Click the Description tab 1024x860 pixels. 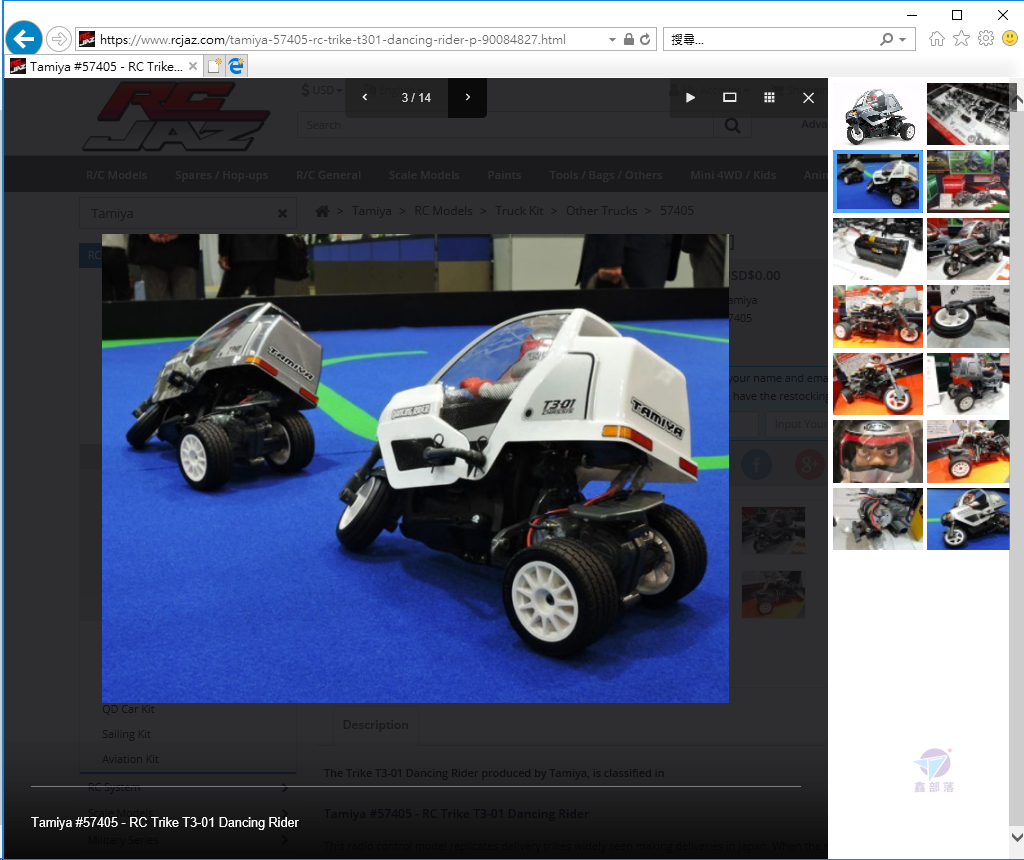click(x=376, y=725)
